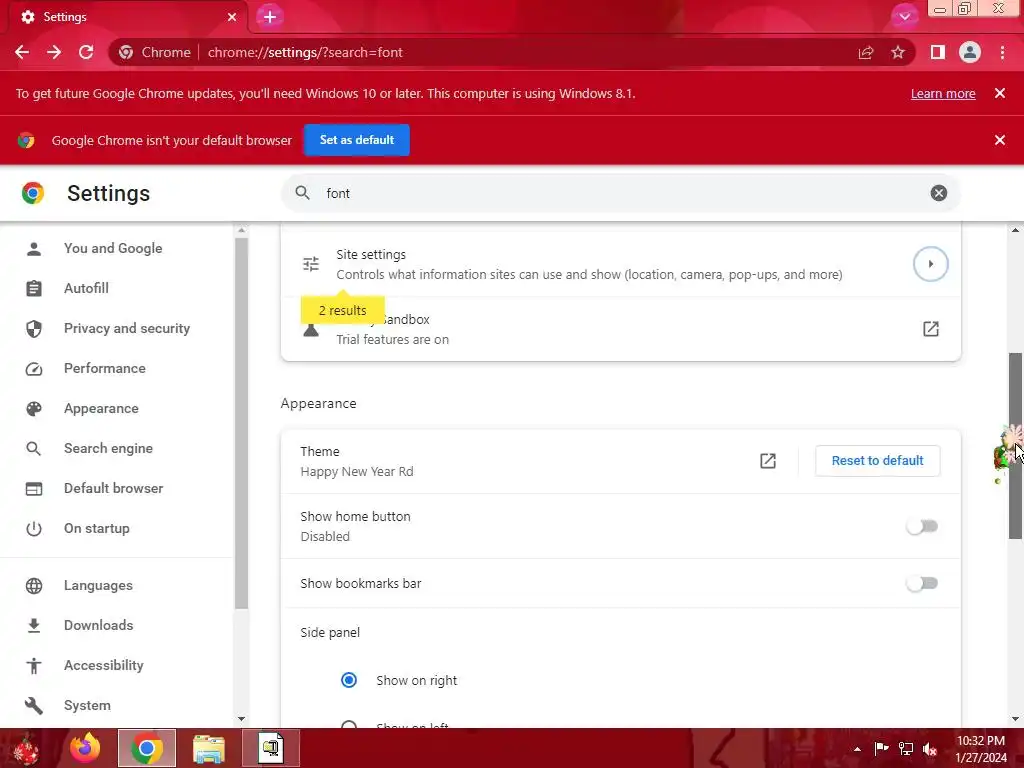Click the magnifier icon in settings search
The width and height of the screenshot is (1024, 768).
[302, 193]
